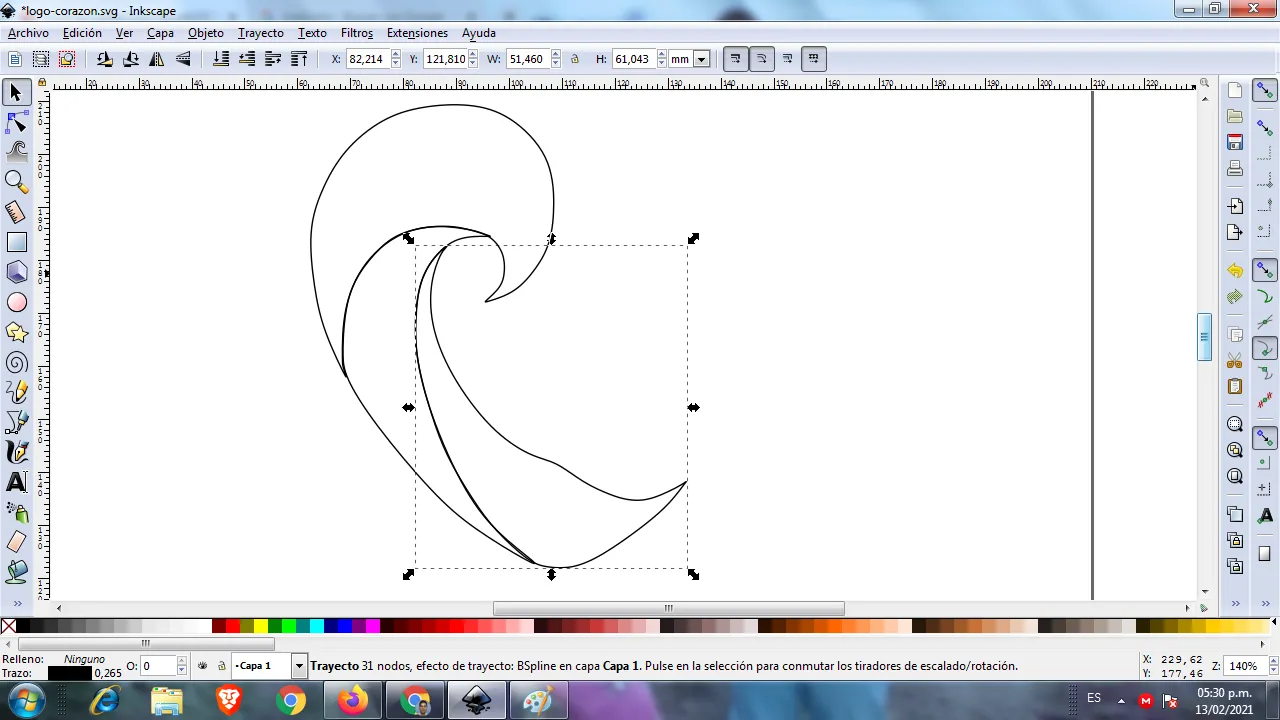
Task: Open the Trayecto menu
Action: coord(260,33)
